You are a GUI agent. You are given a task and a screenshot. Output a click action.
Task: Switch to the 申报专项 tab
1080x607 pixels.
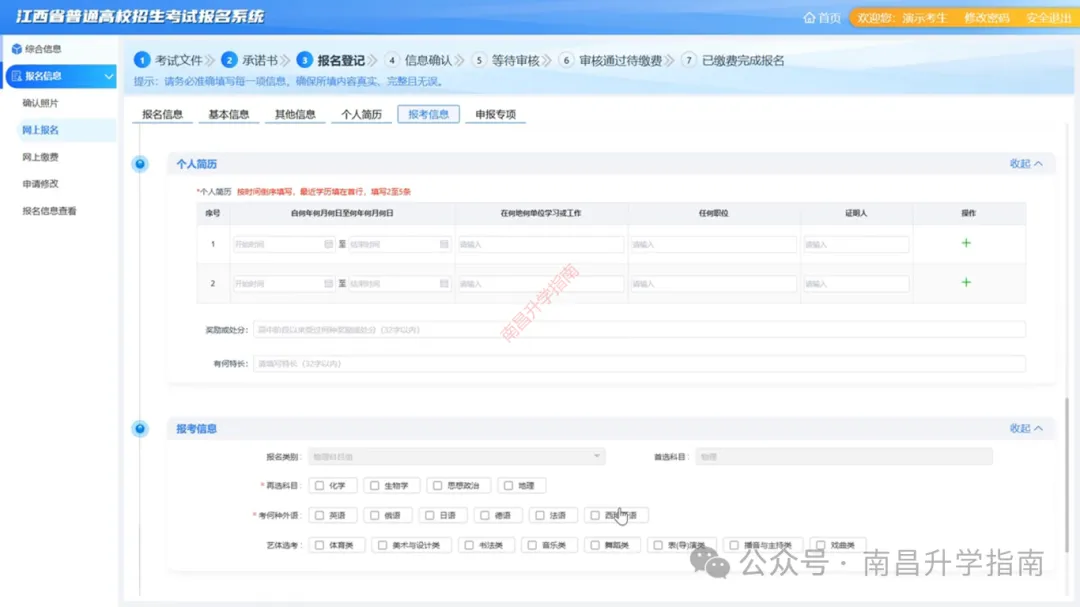click(495, 114)
